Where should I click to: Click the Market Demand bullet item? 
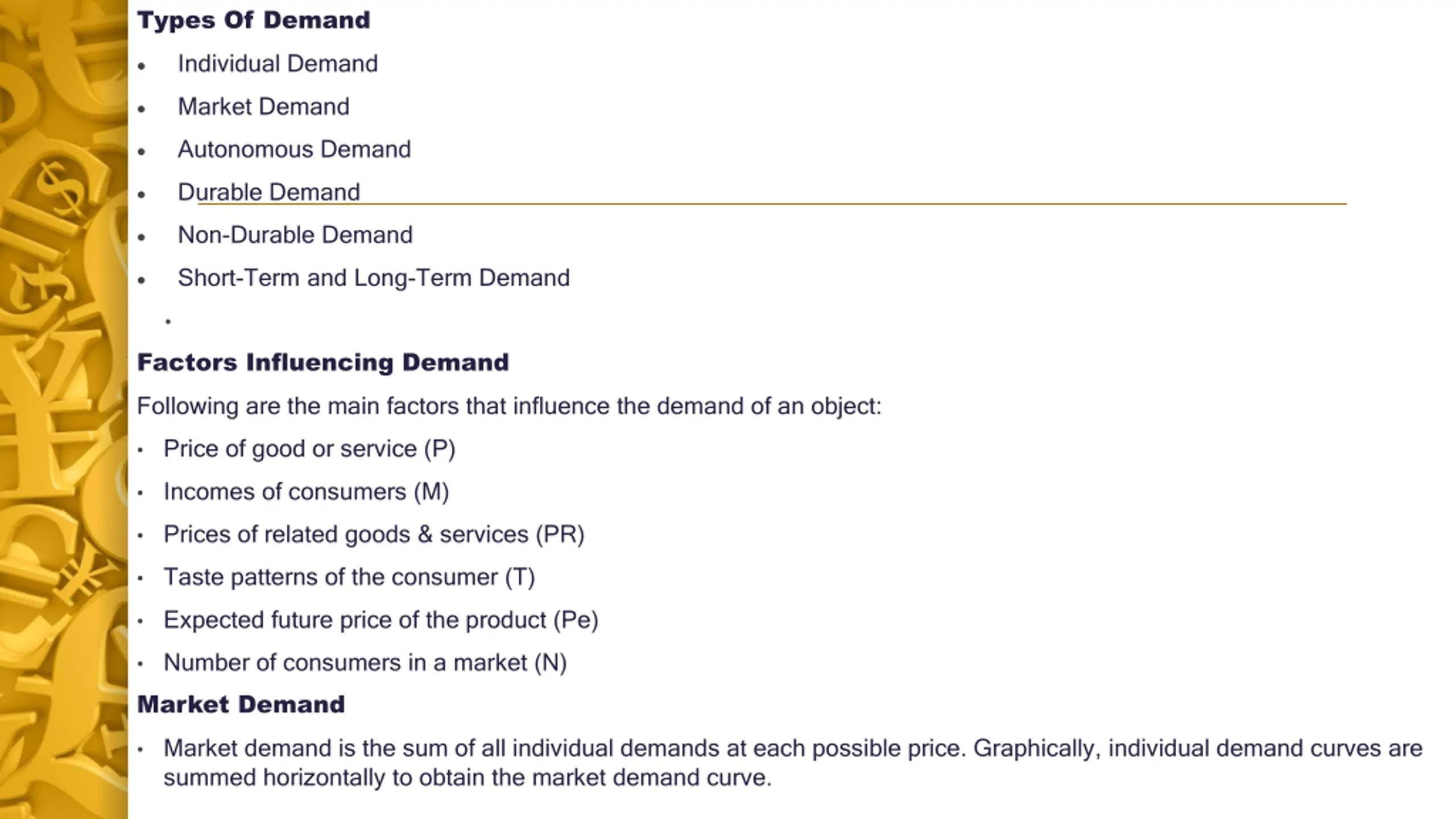pyautogui.click(x=263, y=106)
